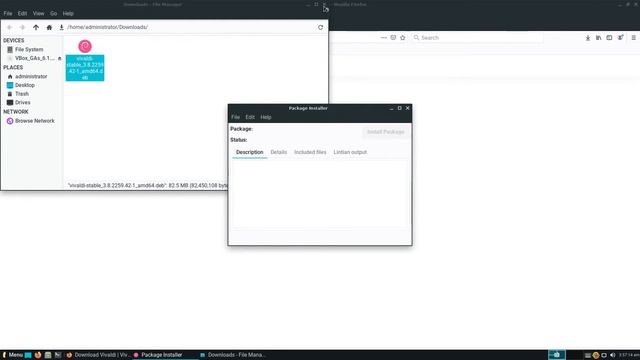Open the volume tray icon
The height and width of the screenshot is (360, 640).
(612, 356)
